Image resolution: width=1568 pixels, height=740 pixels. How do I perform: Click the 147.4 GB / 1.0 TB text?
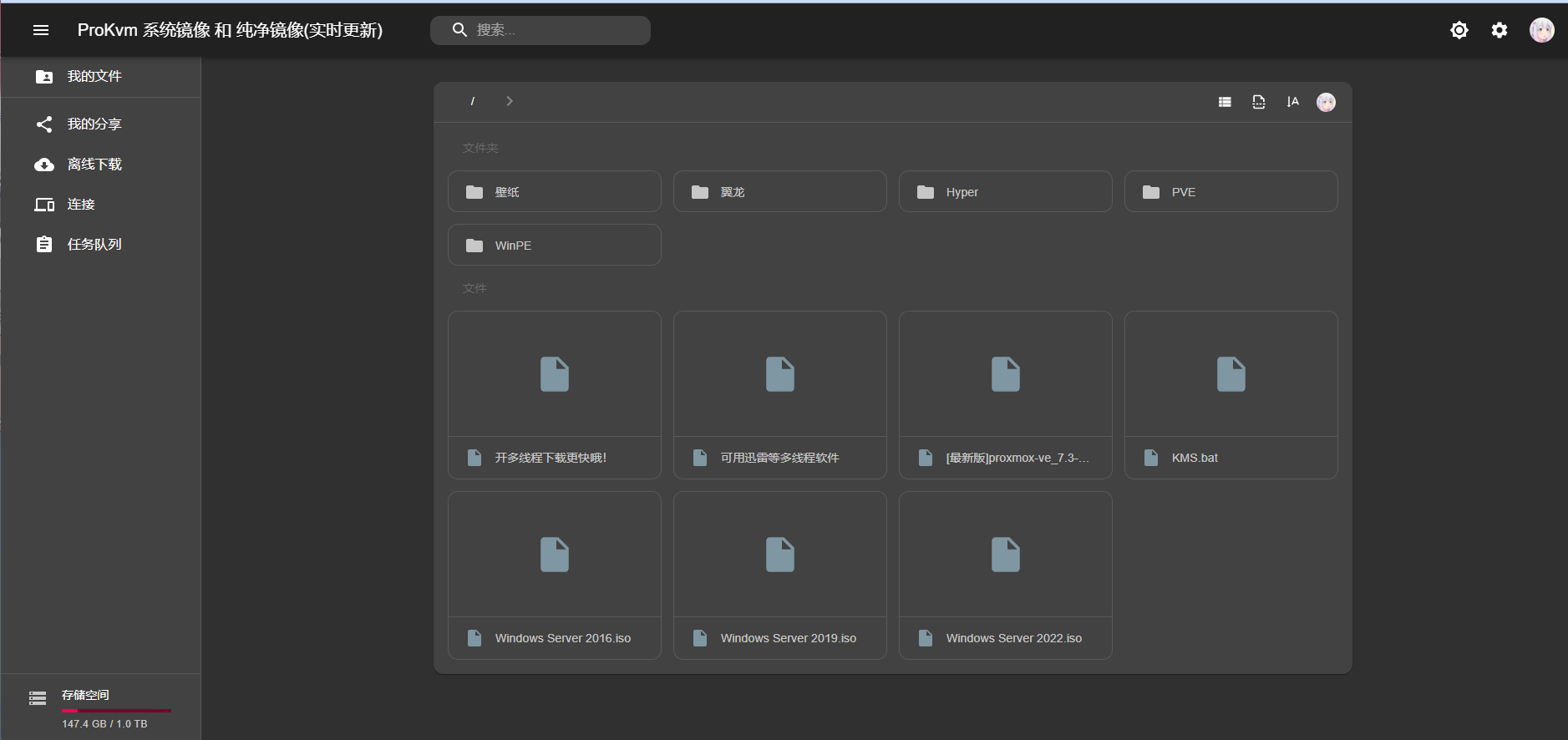tap(104, 724)
